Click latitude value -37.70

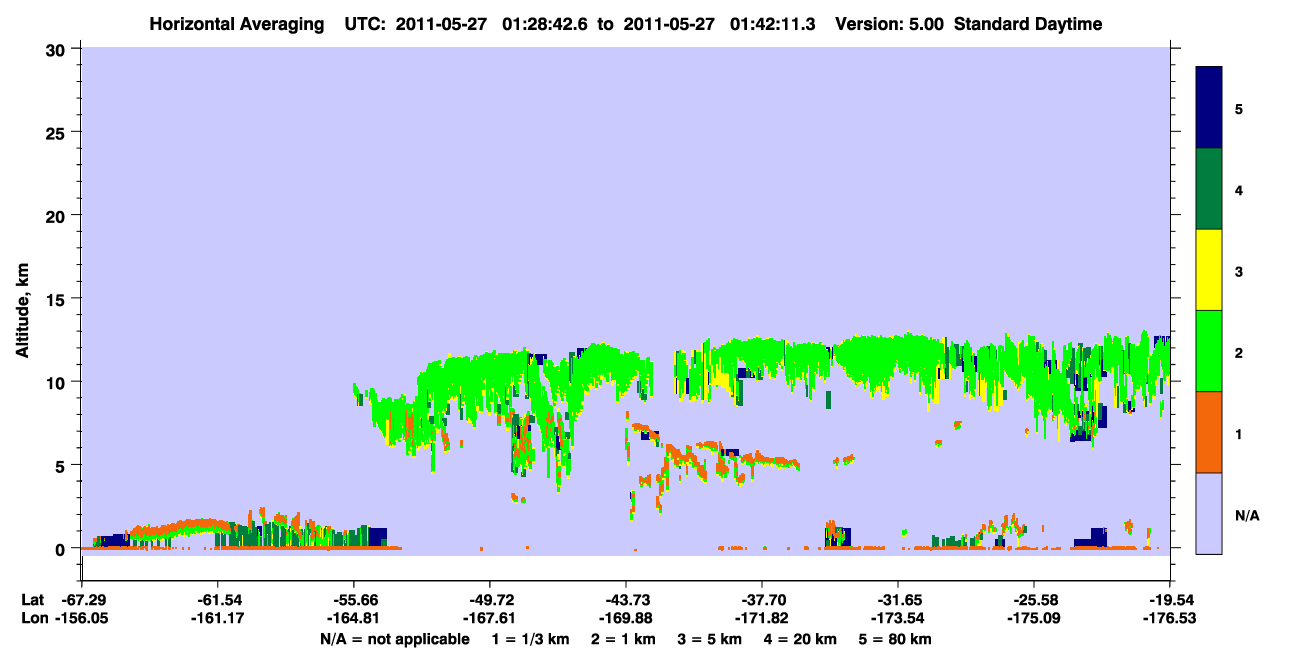point(762,600)
